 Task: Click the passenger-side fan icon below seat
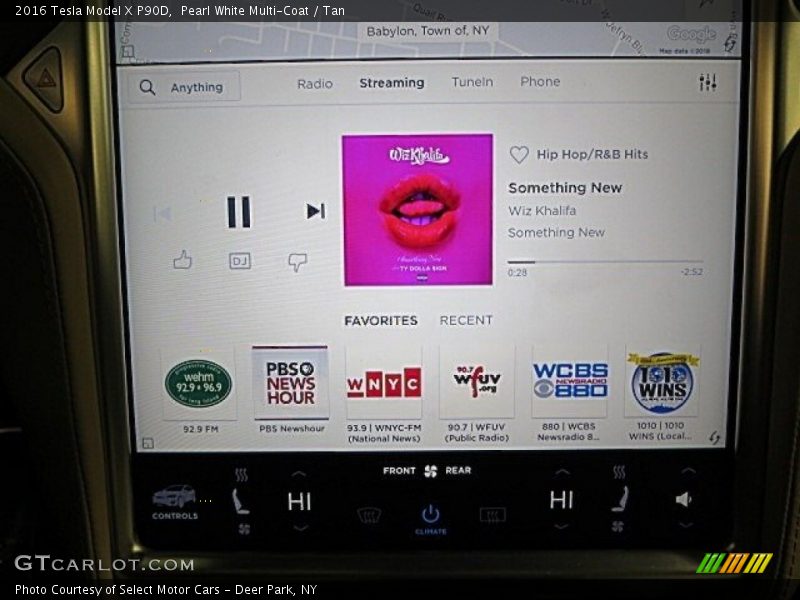coord(617,526)
